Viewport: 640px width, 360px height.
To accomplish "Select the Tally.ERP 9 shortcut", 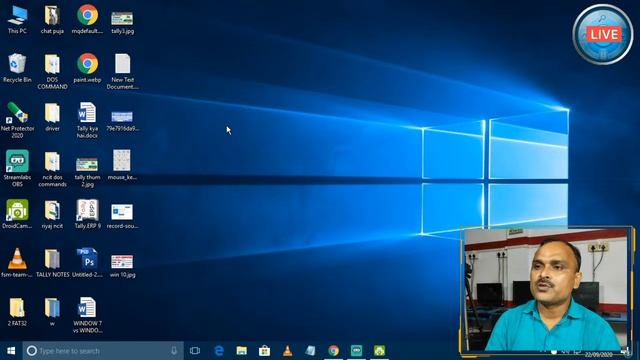I will (x=87, y=214).
